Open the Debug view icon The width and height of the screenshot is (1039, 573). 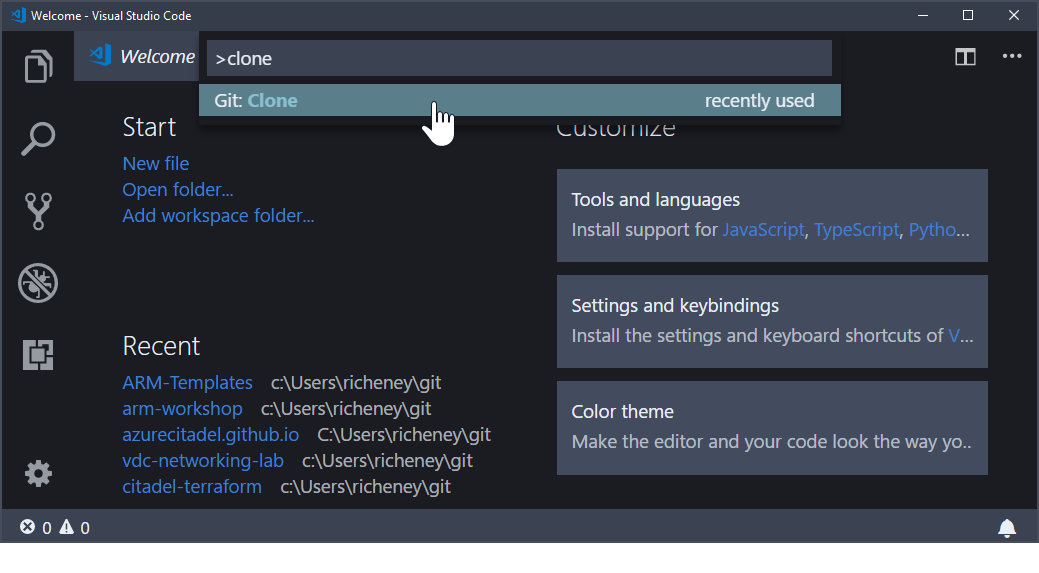(38, 283)
